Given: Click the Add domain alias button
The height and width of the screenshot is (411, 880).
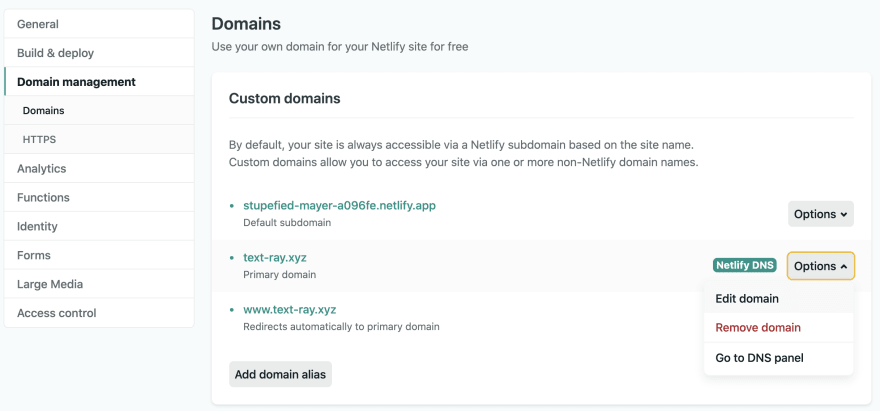Looking at the screenshot, I should point(280,375).
